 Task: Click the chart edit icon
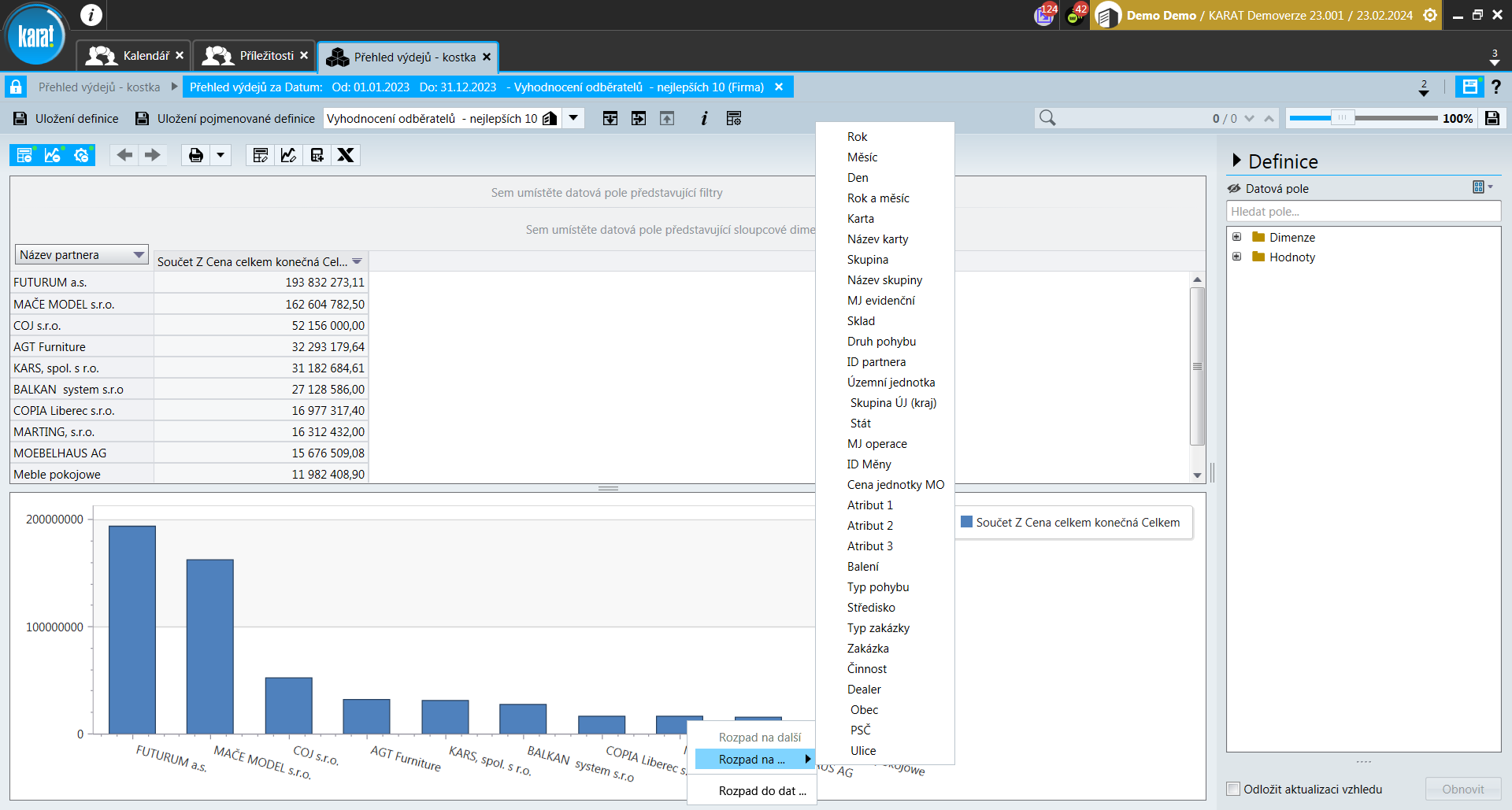pos(288,155)
